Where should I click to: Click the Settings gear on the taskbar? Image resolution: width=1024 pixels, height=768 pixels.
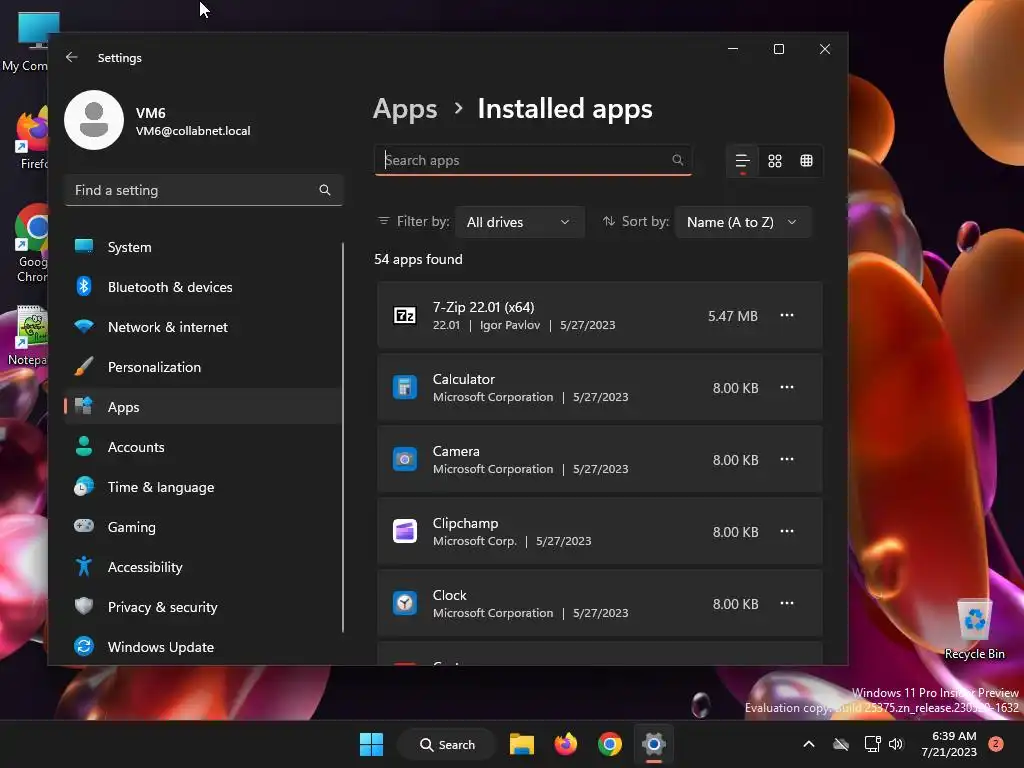(654, 744)
